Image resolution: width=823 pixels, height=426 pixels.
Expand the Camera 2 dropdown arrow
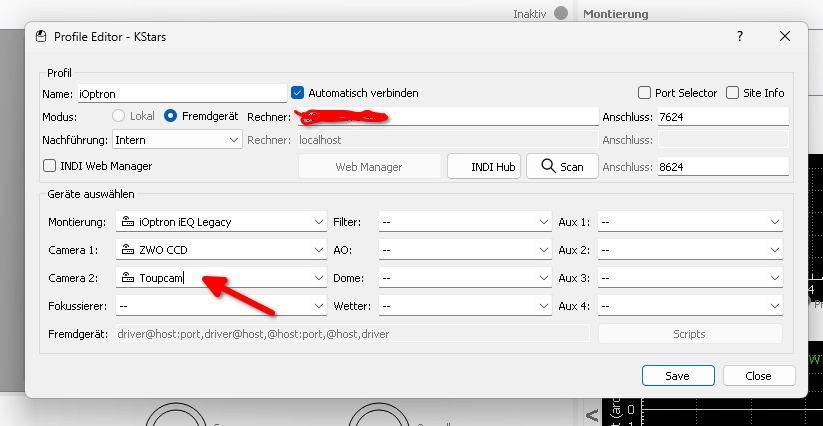(319, 278)
